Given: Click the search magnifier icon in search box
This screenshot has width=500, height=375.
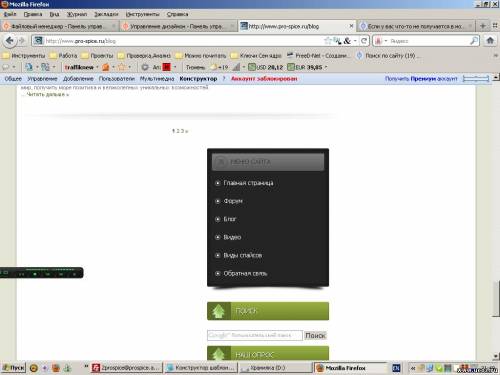Looking at the screenshot, I should [x=474, y=41].
